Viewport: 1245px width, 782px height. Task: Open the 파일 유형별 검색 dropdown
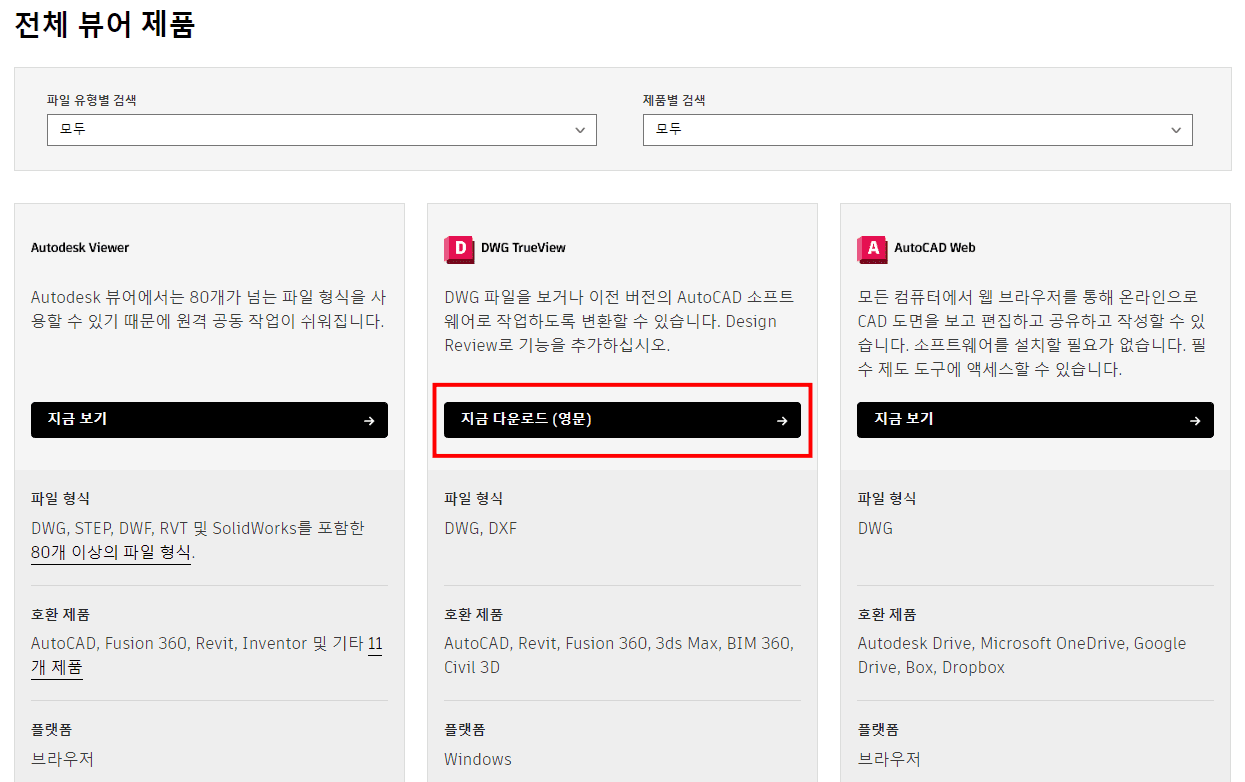[322, 130]
